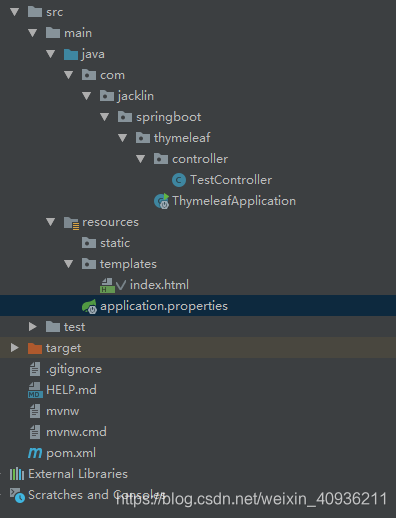Click the jacklin package icon
The image size is (396, 518).
[107, 96]
